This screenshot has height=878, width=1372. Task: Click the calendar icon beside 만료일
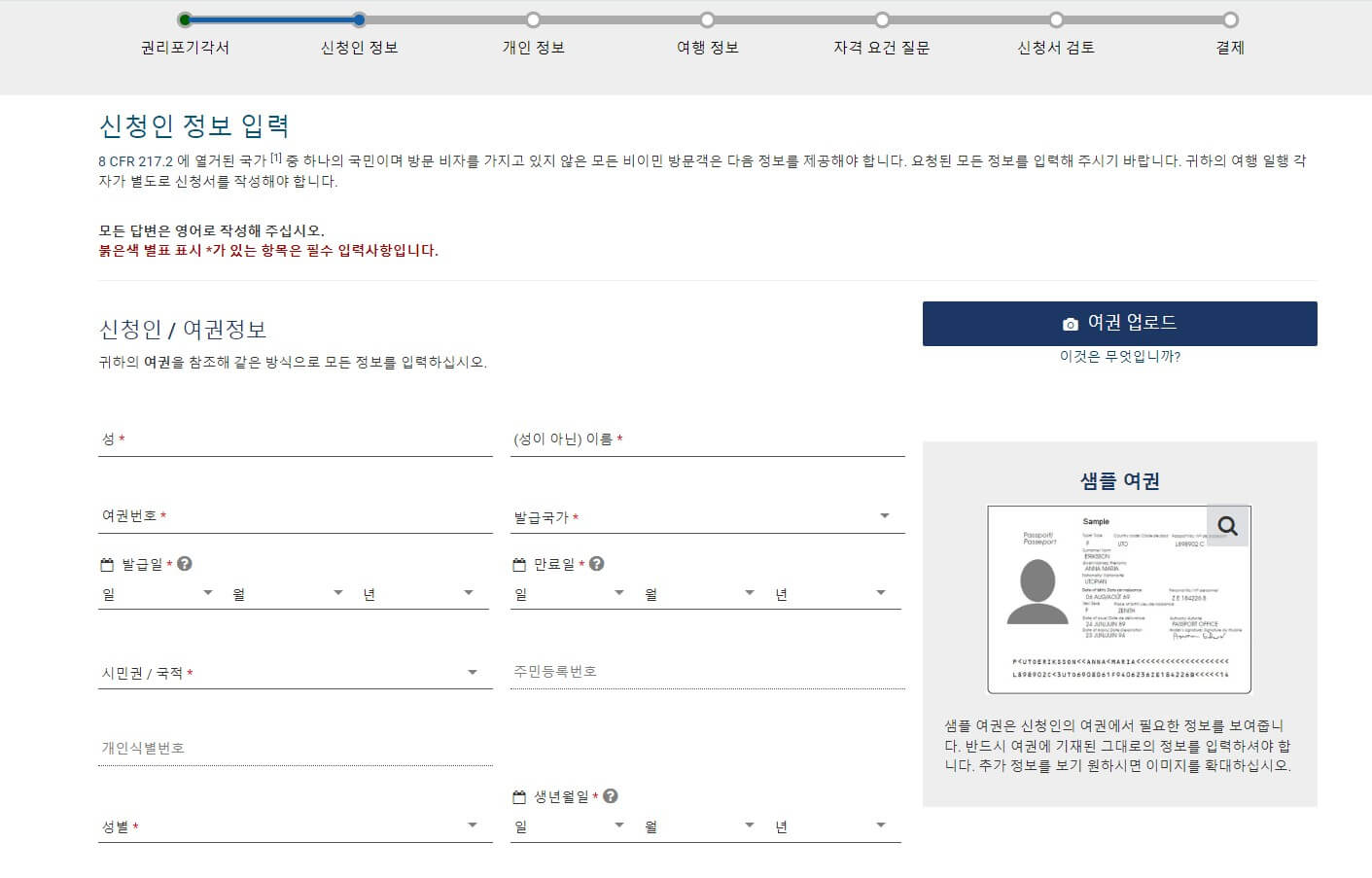tap(518, 563)
